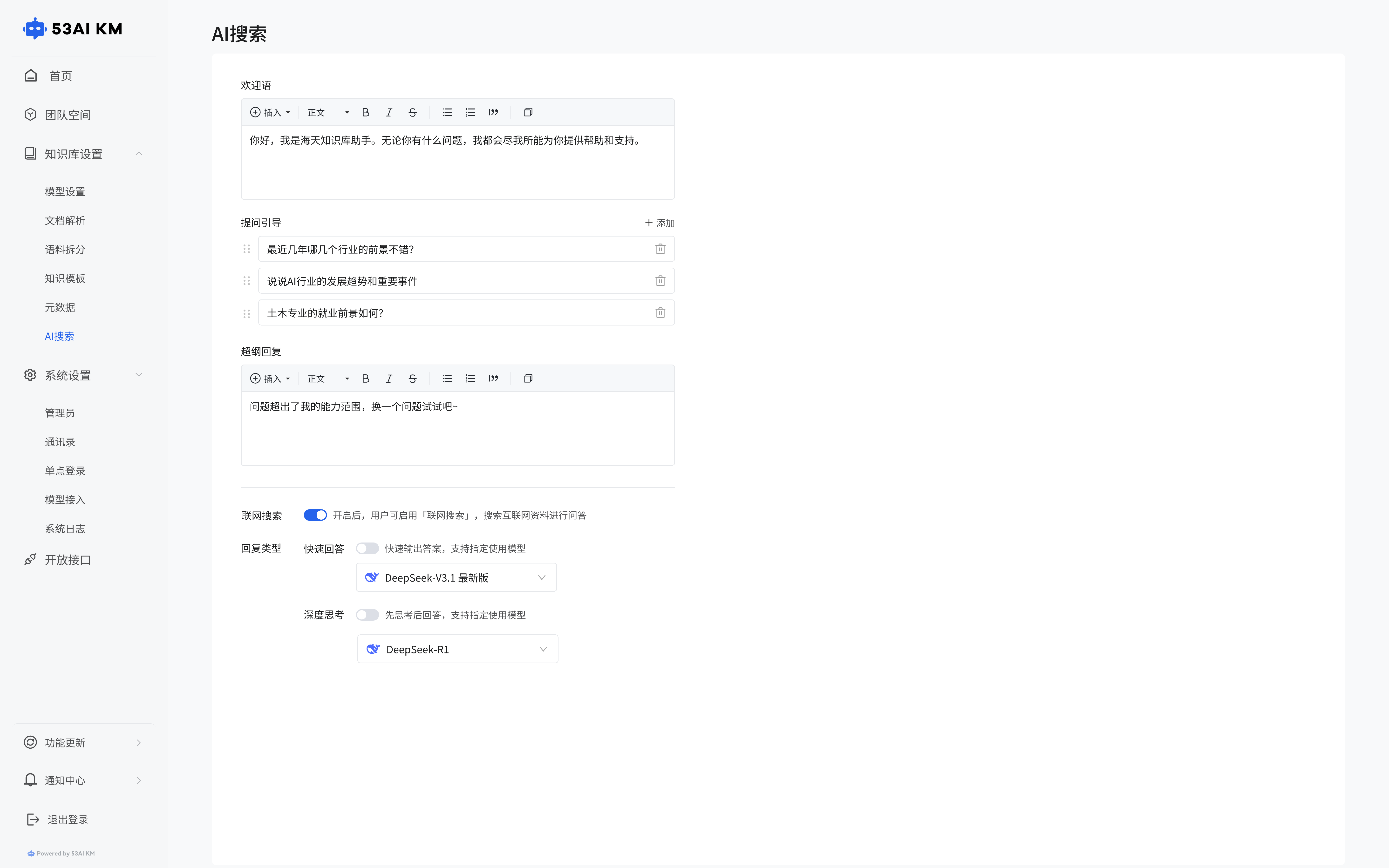Click drag handle beside 最近几年哪几个行业 prompt
This screenshot has height=868, width=1389.
[247, 249]
